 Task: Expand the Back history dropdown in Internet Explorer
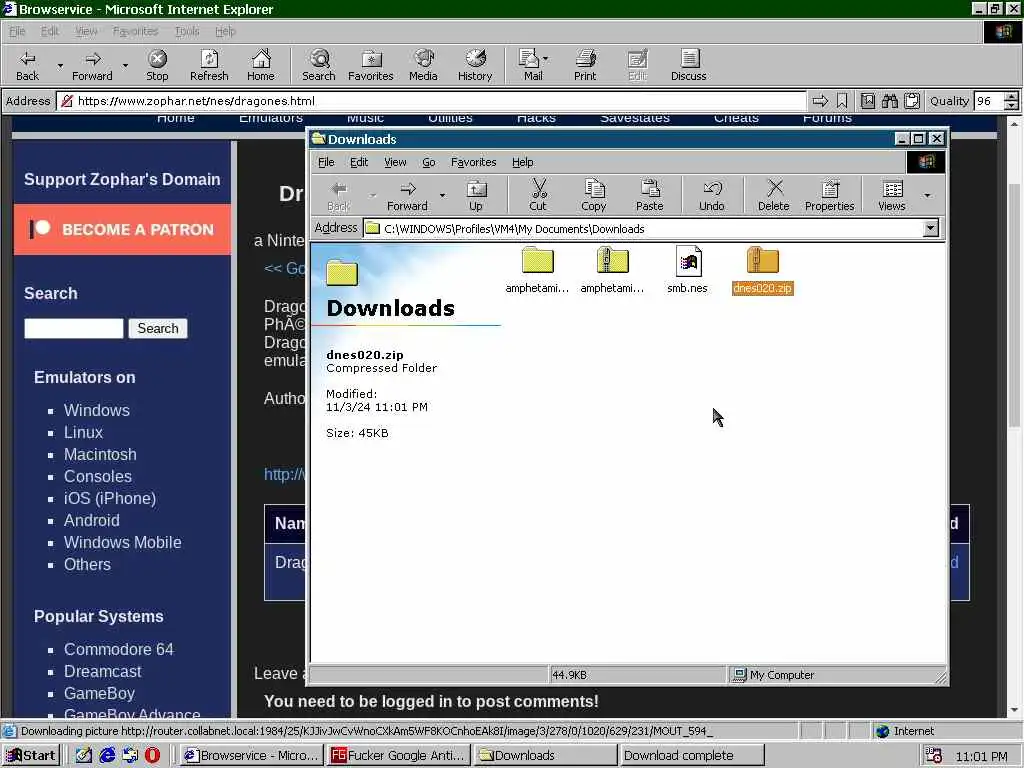pos(60,66)
